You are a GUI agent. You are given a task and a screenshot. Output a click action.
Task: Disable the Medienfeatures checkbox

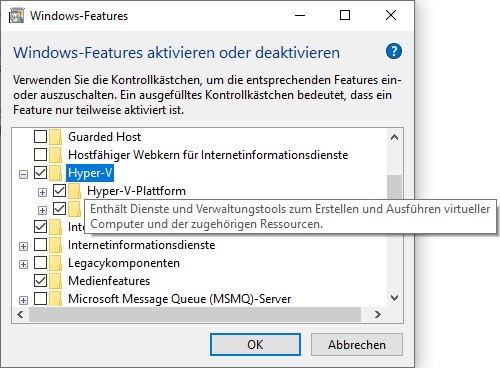[x=40, y=281]
